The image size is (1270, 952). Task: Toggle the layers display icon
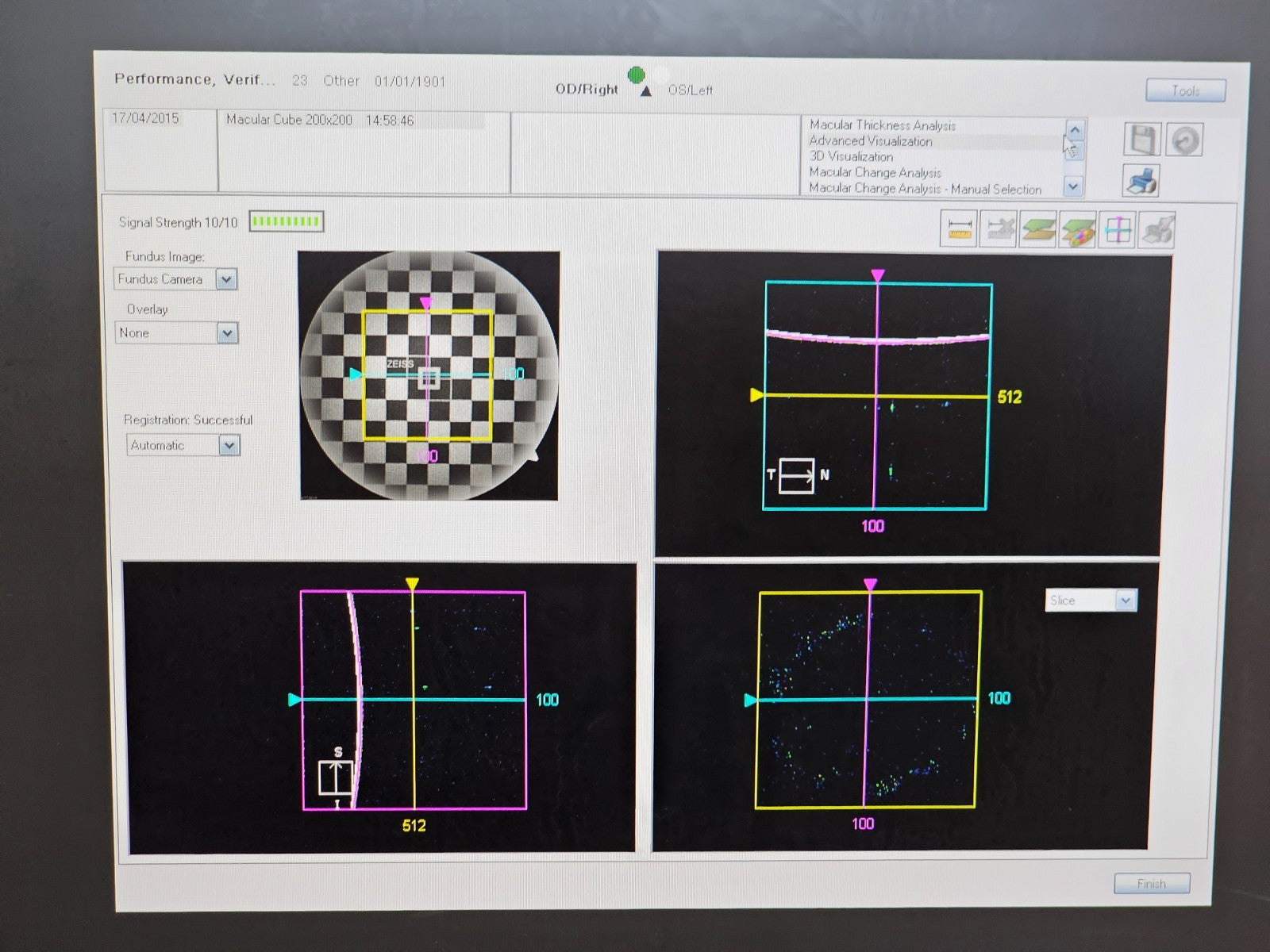coord(1038,230)
